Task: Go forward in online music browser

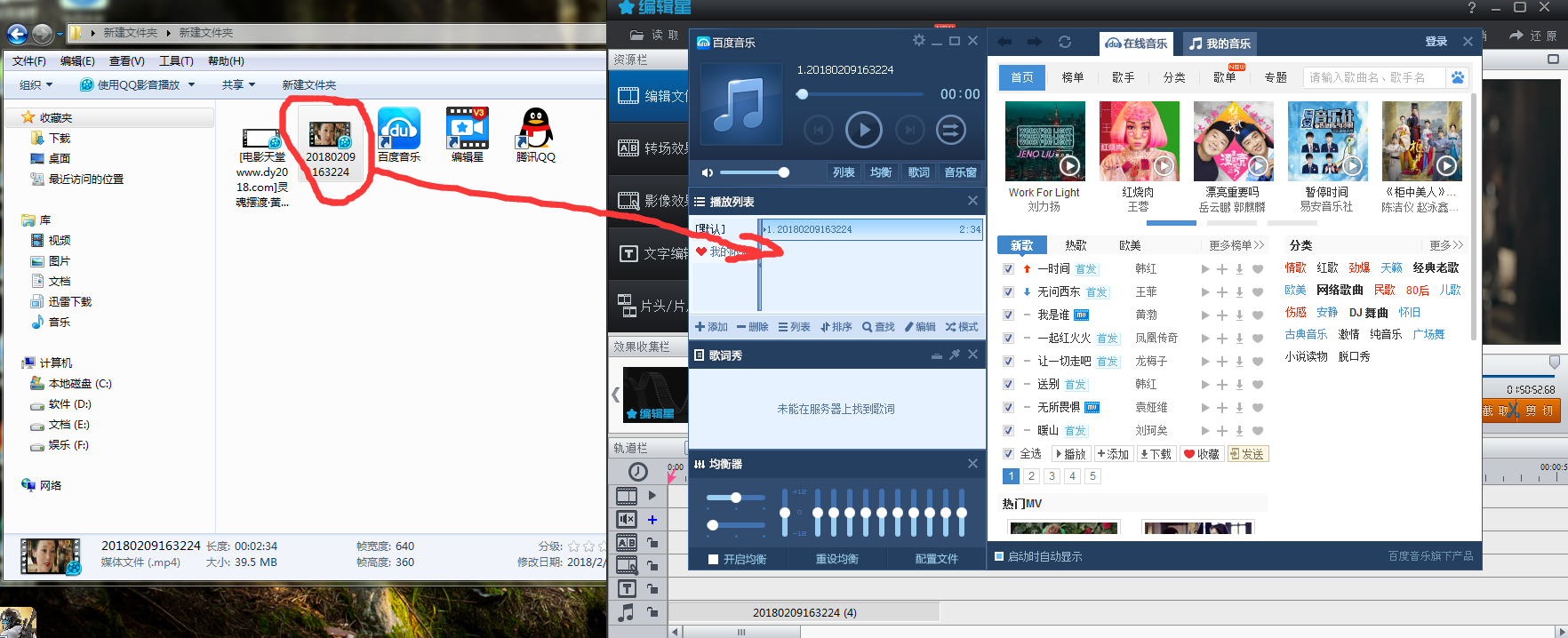Action: point(1035,42)
